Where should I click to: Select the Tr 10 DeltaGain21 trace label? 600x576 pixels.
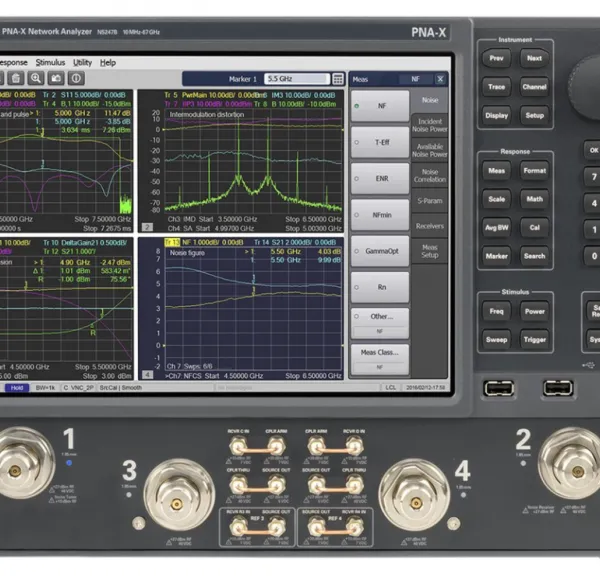85,243
